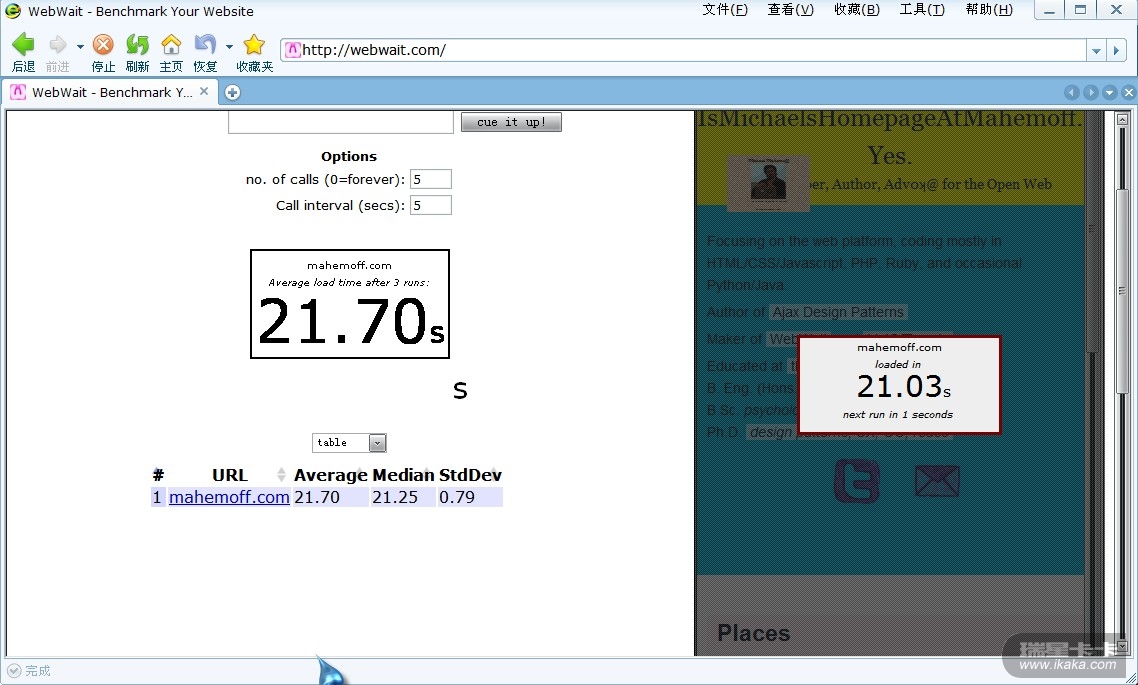The height and width of the screenshot is (685, 1138).
Task: Click the tab bar scroll-left arrow
Action: point(1071,92)
